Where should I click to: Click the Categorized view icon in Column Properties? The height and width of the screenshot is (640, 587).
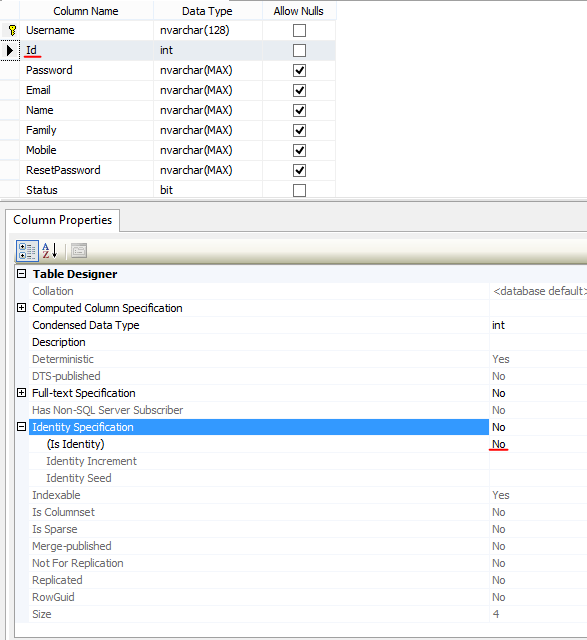pos(27,251)
